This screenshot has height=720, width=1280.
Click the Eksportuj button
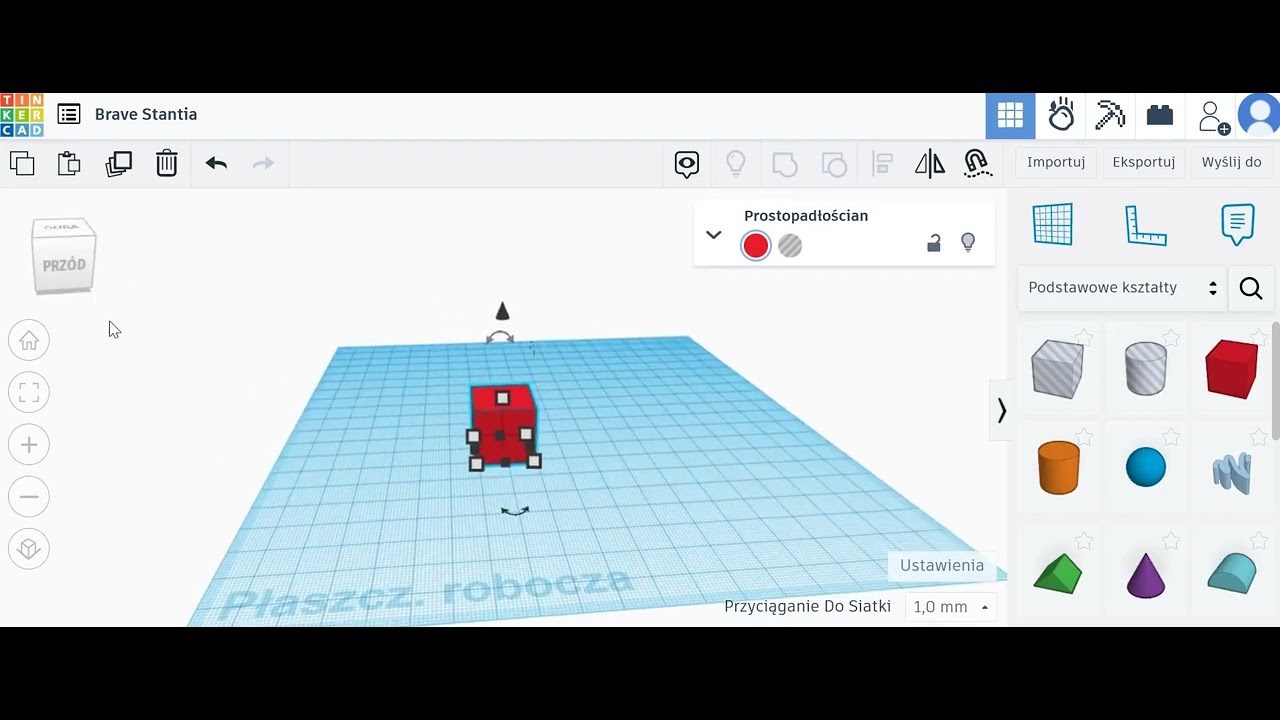1144,162
